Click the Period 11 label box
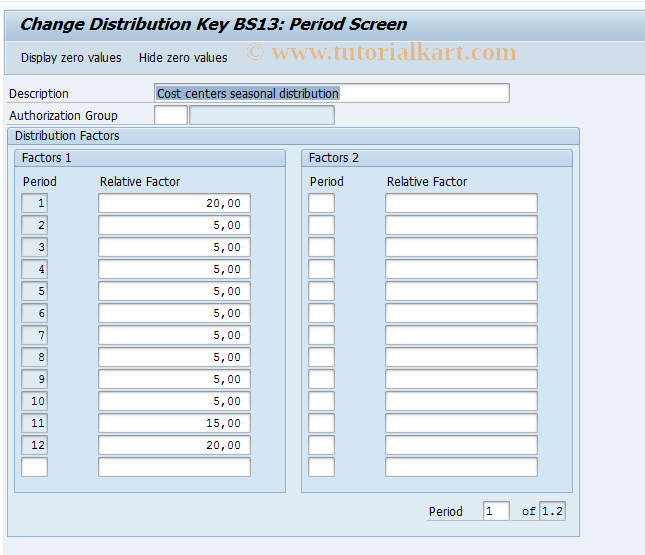The width and height of the screenshot is (645, 555). click(35, 423)
